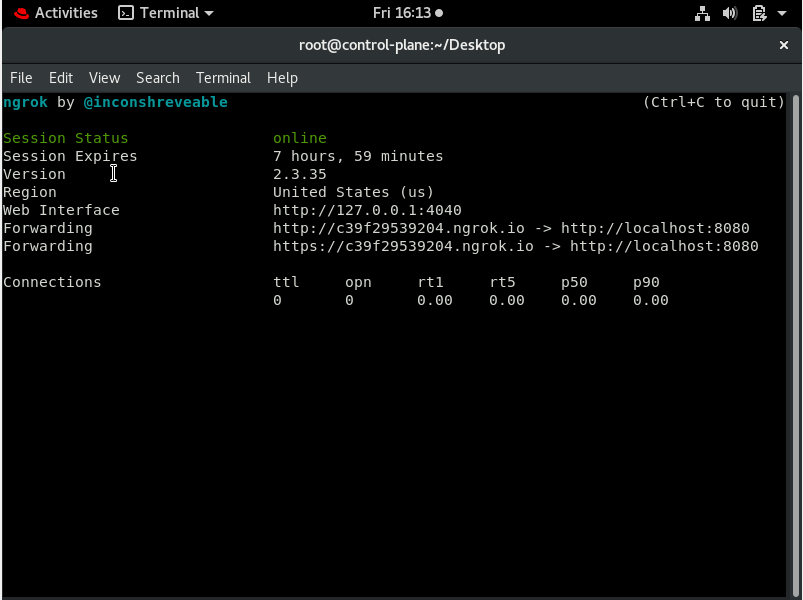Click the network connection status icon
Viewport: 803px width, 600px height.
[x=702, y=13]
